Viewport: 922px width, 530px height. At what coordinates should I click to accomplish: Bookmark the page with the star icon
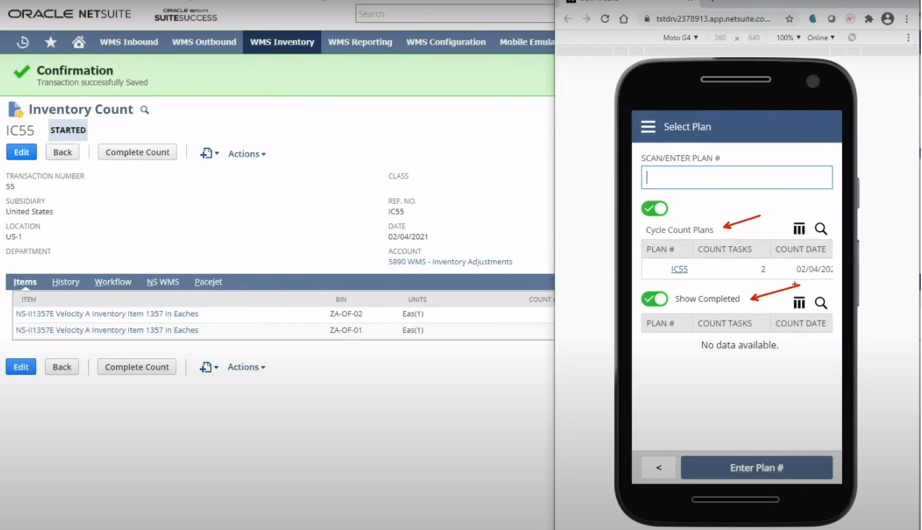[x=790, y=19]
